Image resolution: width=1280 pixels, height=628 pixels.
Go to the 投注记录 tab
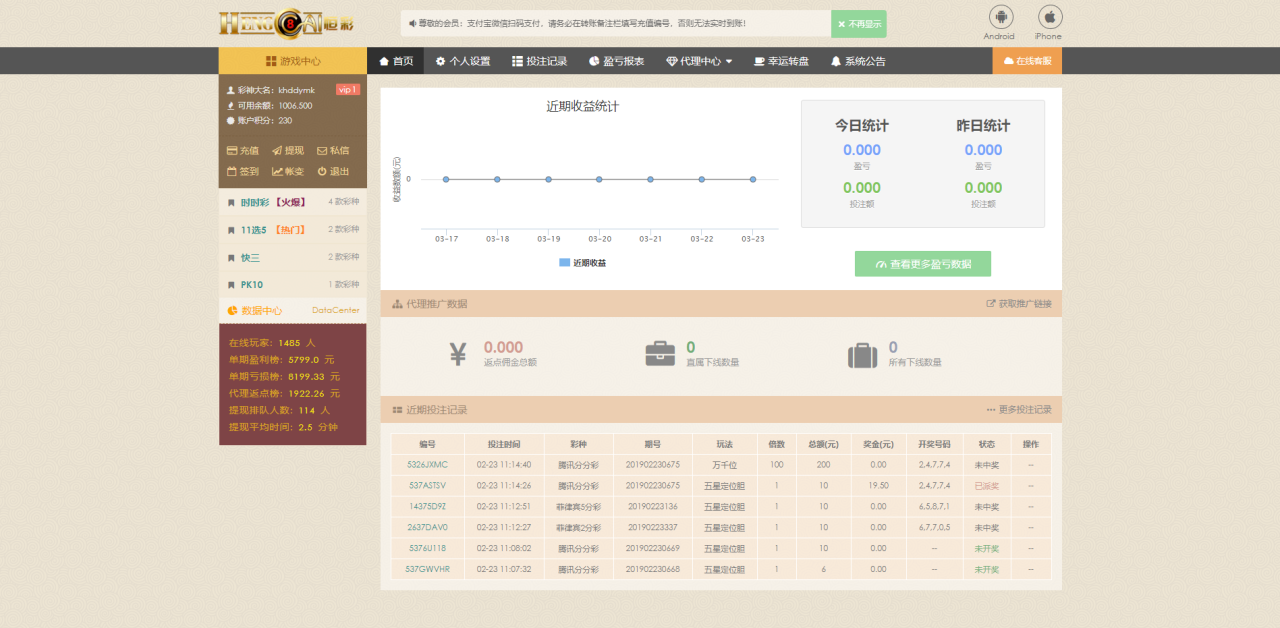[x=539, y=61]
